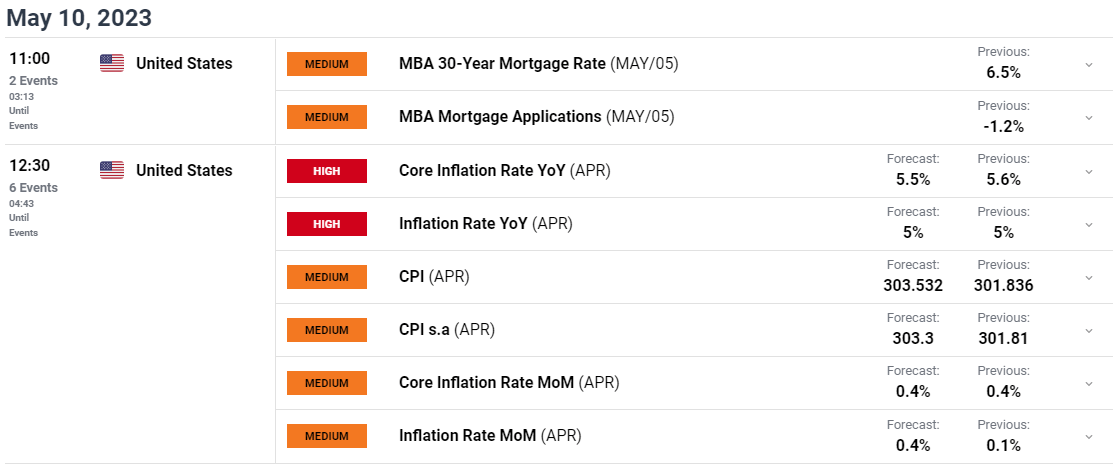The image size is (1115, 465).
Task: Click MEDIUM badge for MBA 30-Year Mortgage Rate
Action: (327, 64)
